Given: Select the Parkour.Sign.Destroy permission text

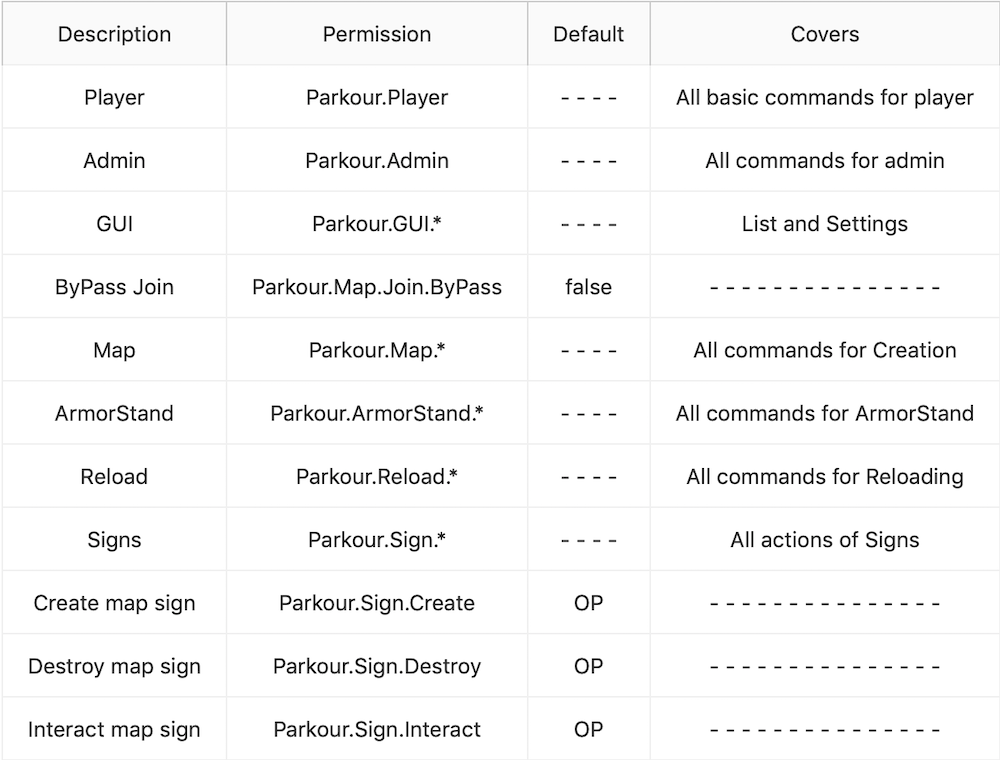Looking at the screenshot, I should pos(377,666).
